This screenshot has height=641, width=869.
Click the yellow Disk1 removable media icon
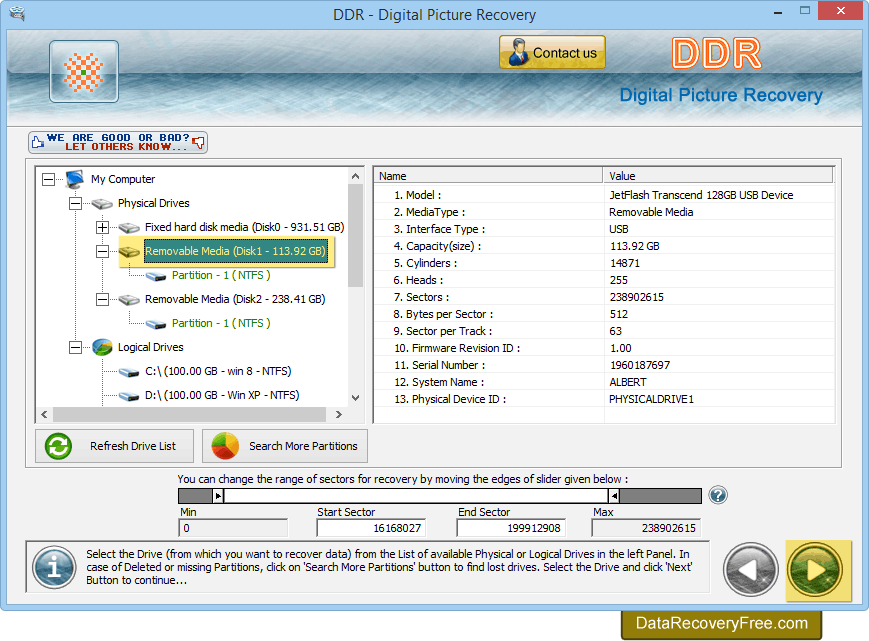tap(129, 252)
